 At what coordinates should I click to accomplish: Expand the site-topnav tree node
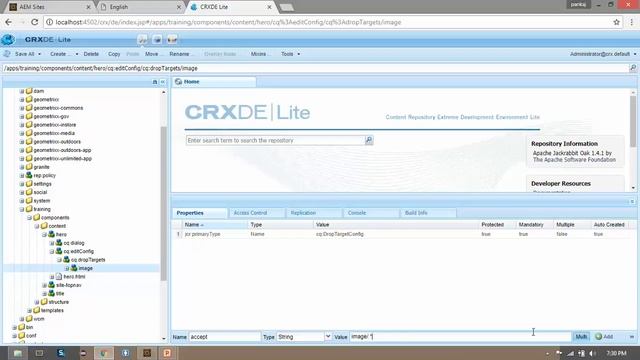coord(44,285)
